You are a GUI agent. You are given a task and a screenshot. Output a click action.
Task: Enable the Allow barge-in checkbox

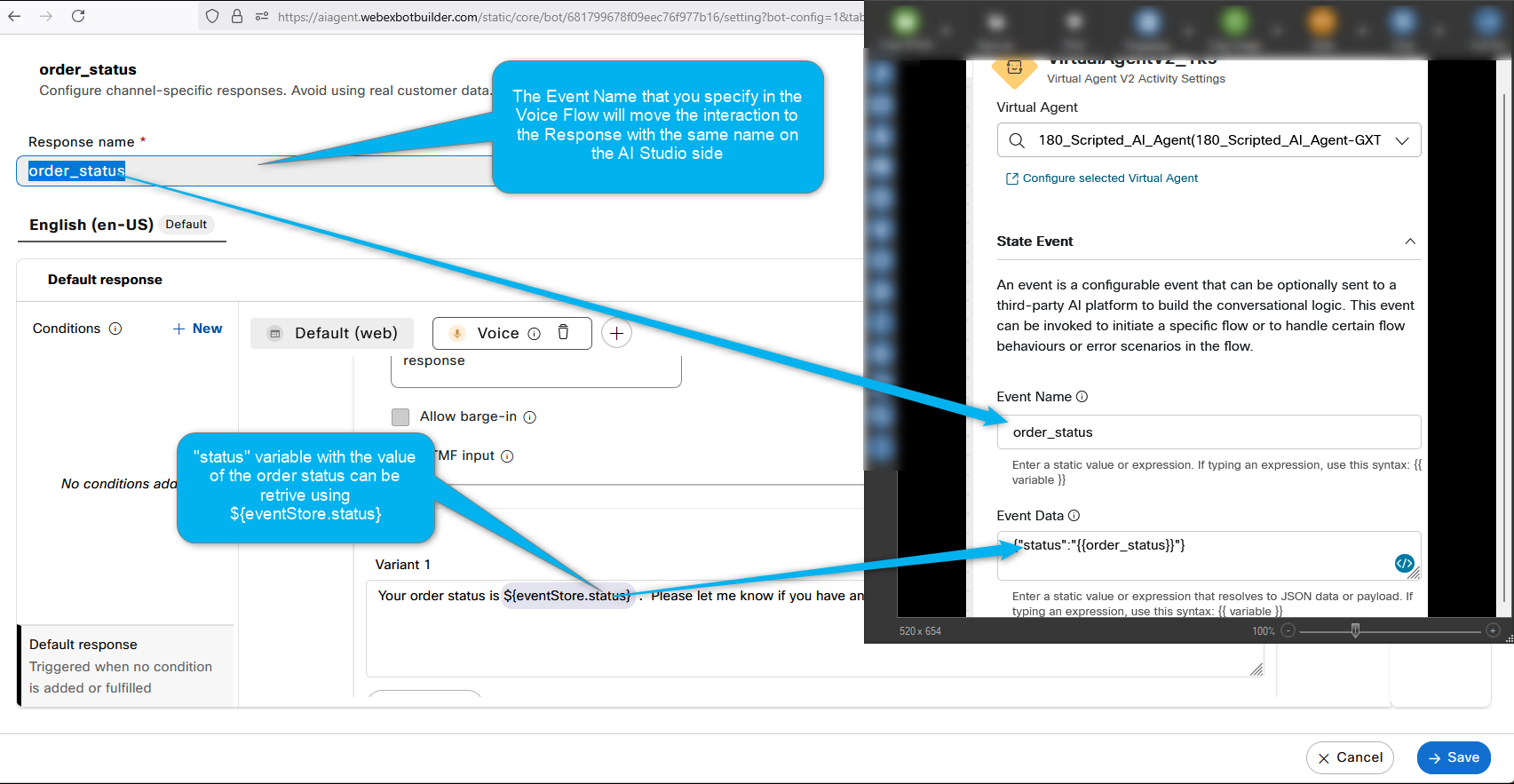400,417
